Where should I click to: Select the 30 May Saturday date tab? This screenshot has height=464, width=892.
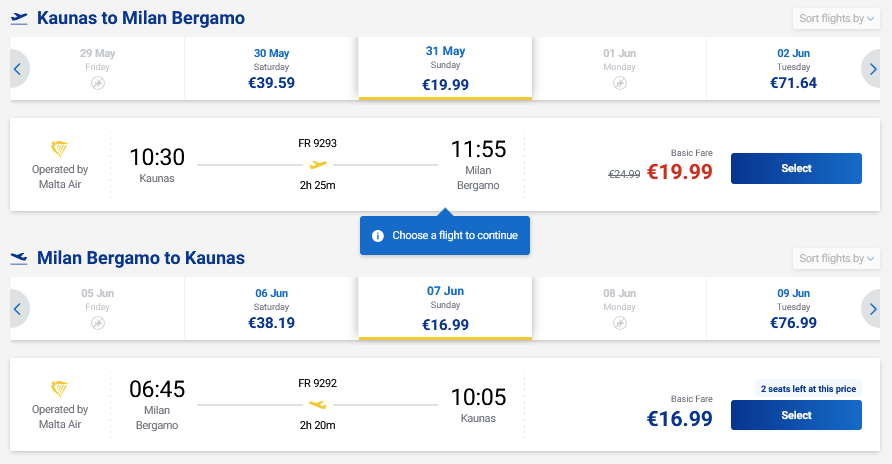coord(271,68)
